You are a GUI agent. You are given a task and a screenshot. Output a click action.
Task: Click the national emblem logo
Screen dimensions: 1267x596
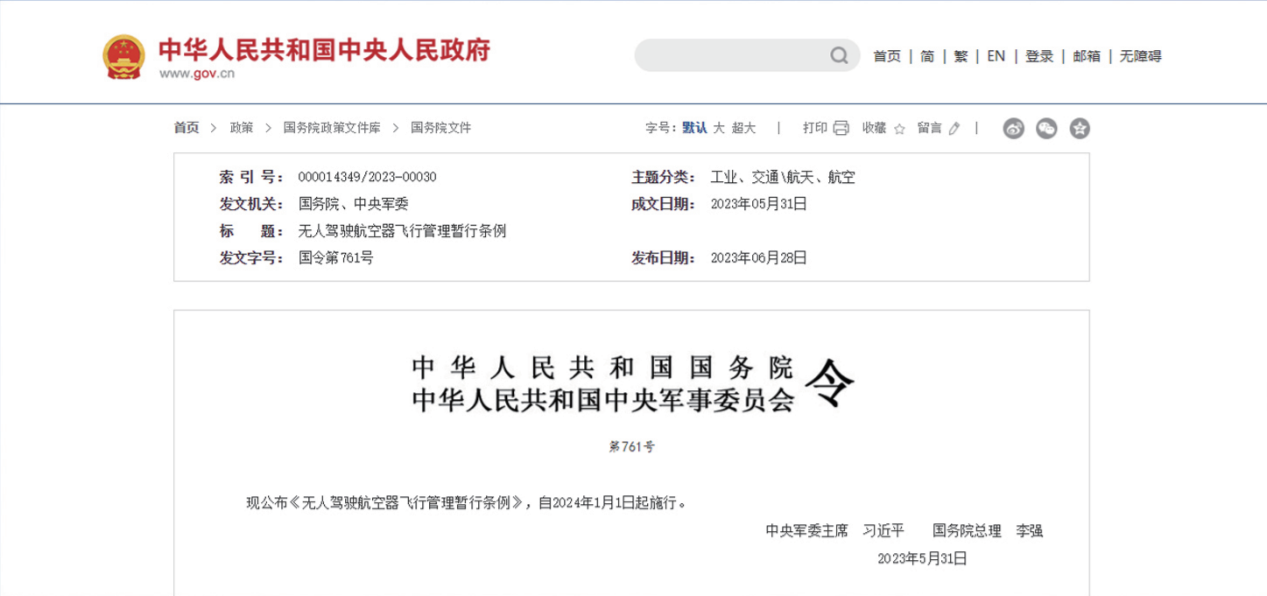tap(124, 57)
